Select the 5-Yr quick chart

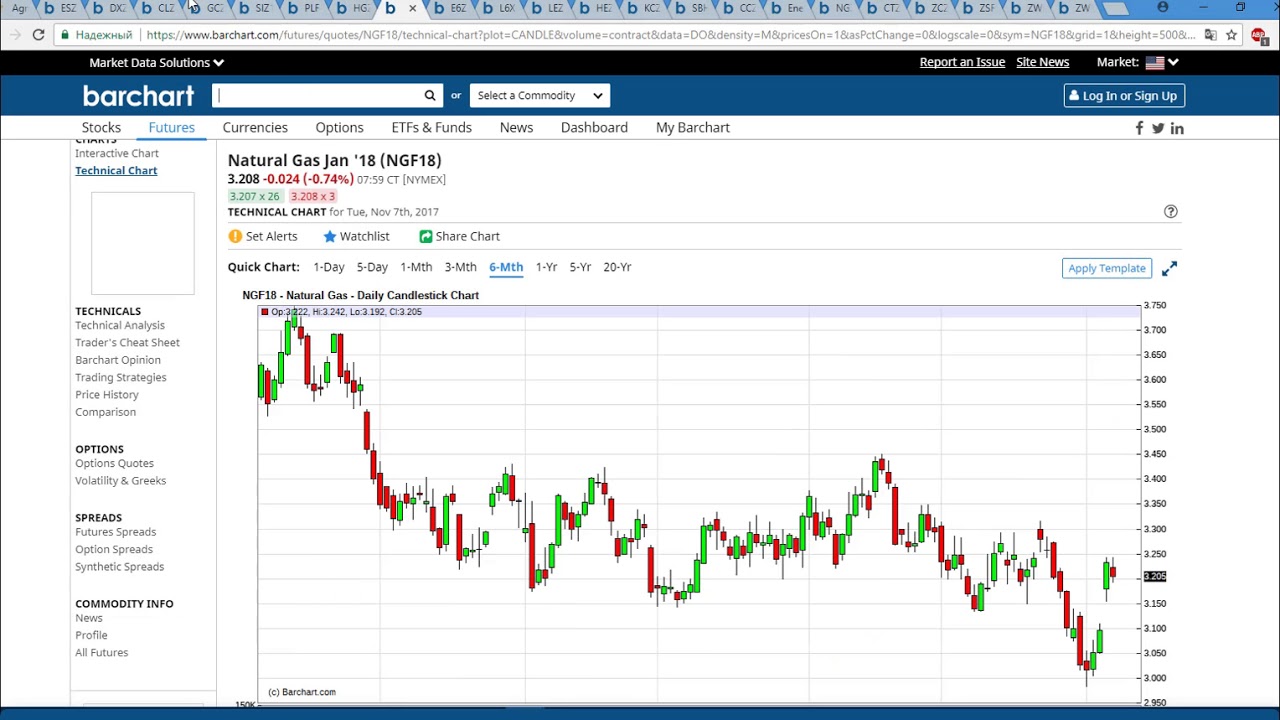pos(580,267)
